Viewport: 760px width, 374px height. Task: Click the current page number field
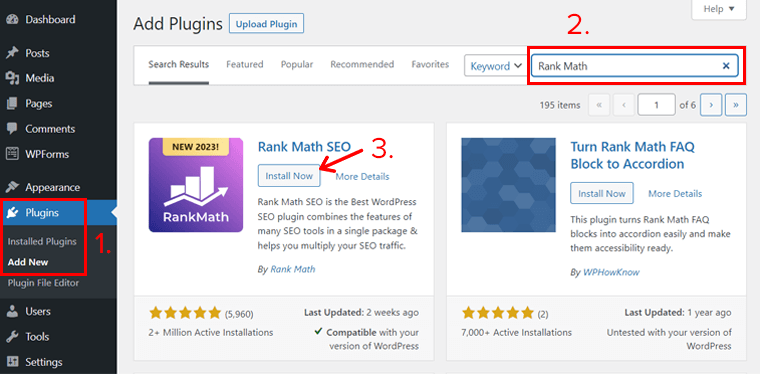click(x=657, y=105)
